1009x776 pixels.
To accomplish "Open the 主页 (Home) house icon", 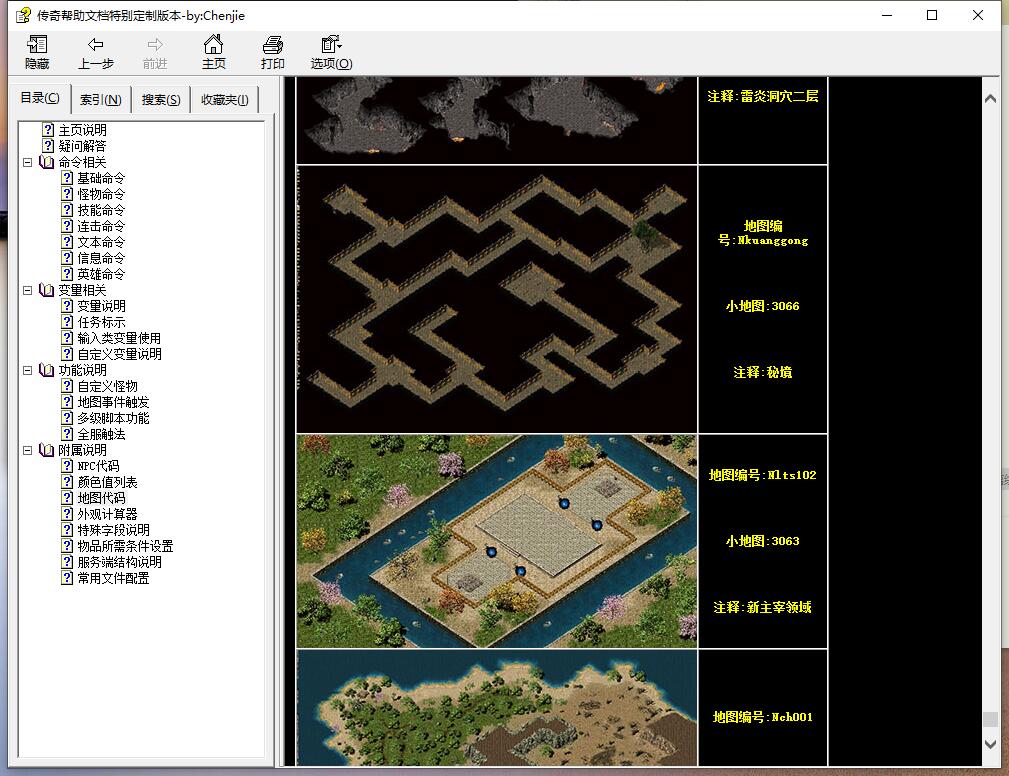I will [213, 44].
